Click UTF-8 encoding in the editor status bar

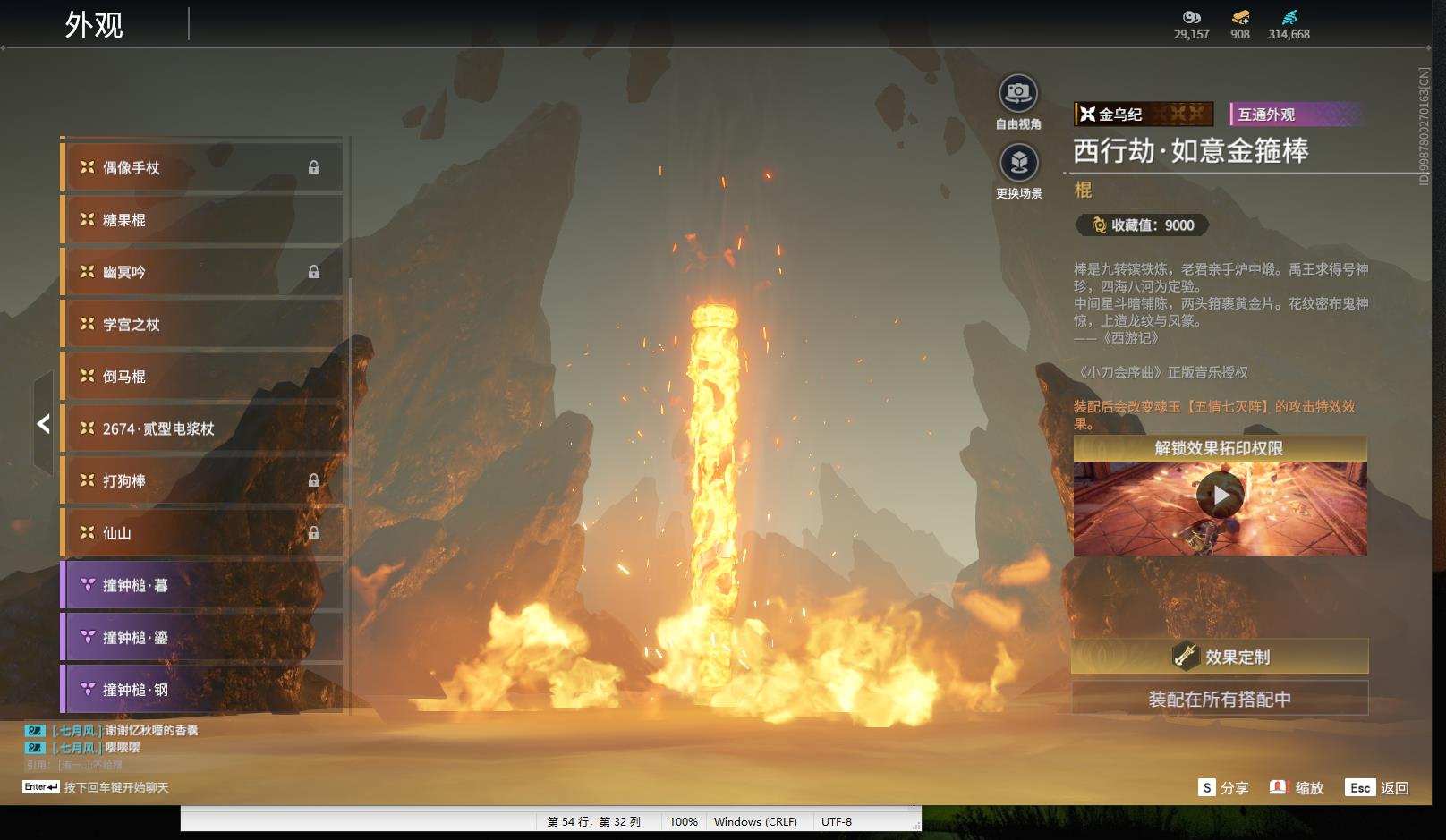click(x=837, y=821)
